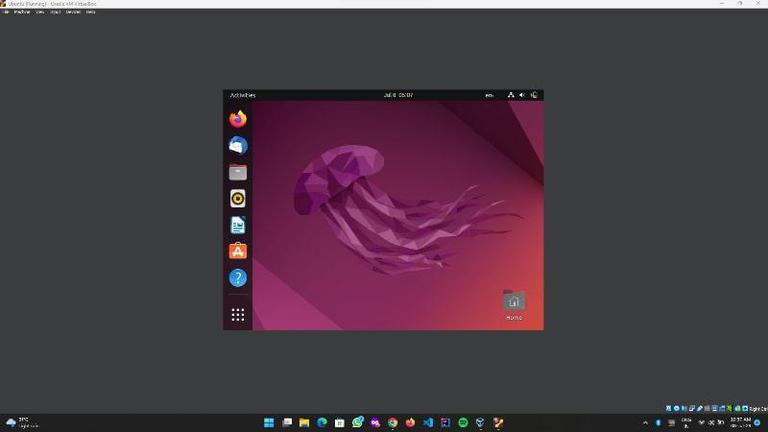Click Activities in the Ubuntu top bar

(x=243, y=95)
